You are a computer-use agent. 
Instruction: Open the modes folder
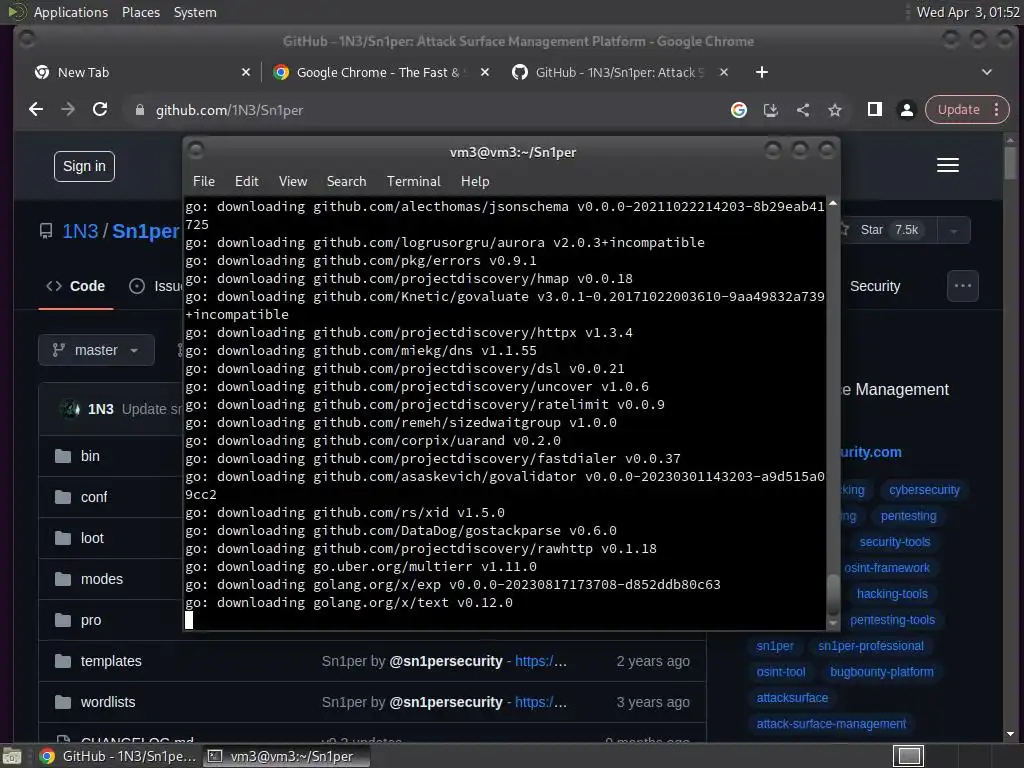coord(102,579)
